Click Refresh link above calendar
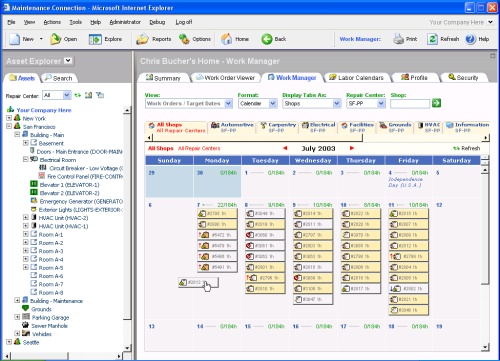Screen dimensions: 500x361 466,148
